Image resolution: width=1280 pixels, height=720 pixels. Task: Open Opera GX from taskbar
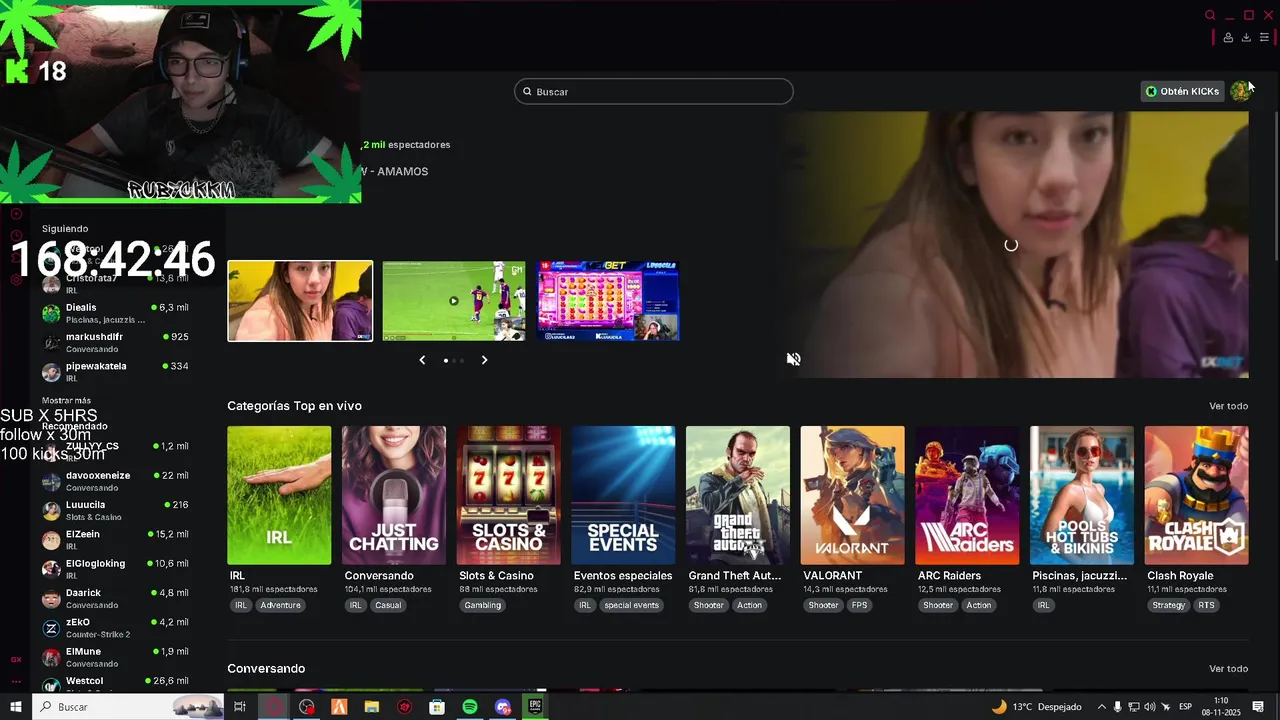coord(274,707)
